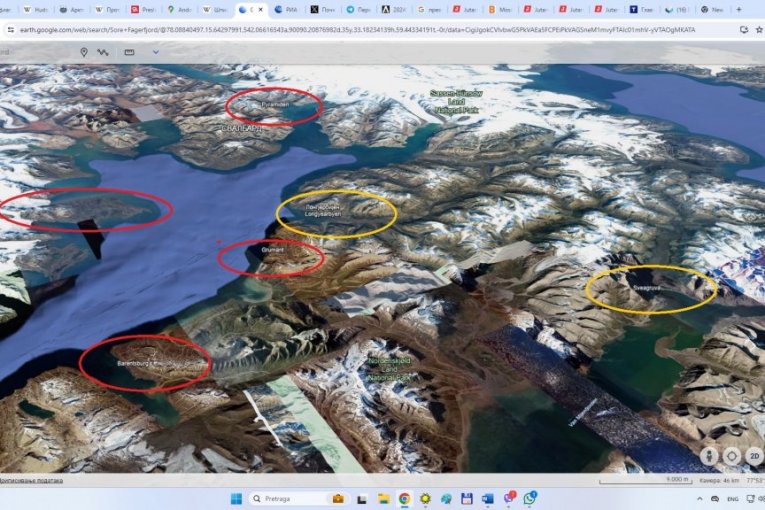Select the Sveagruva label on map
Image resolution: width=765 pixels, height=510 pixels.
click(x=646, y=286)
